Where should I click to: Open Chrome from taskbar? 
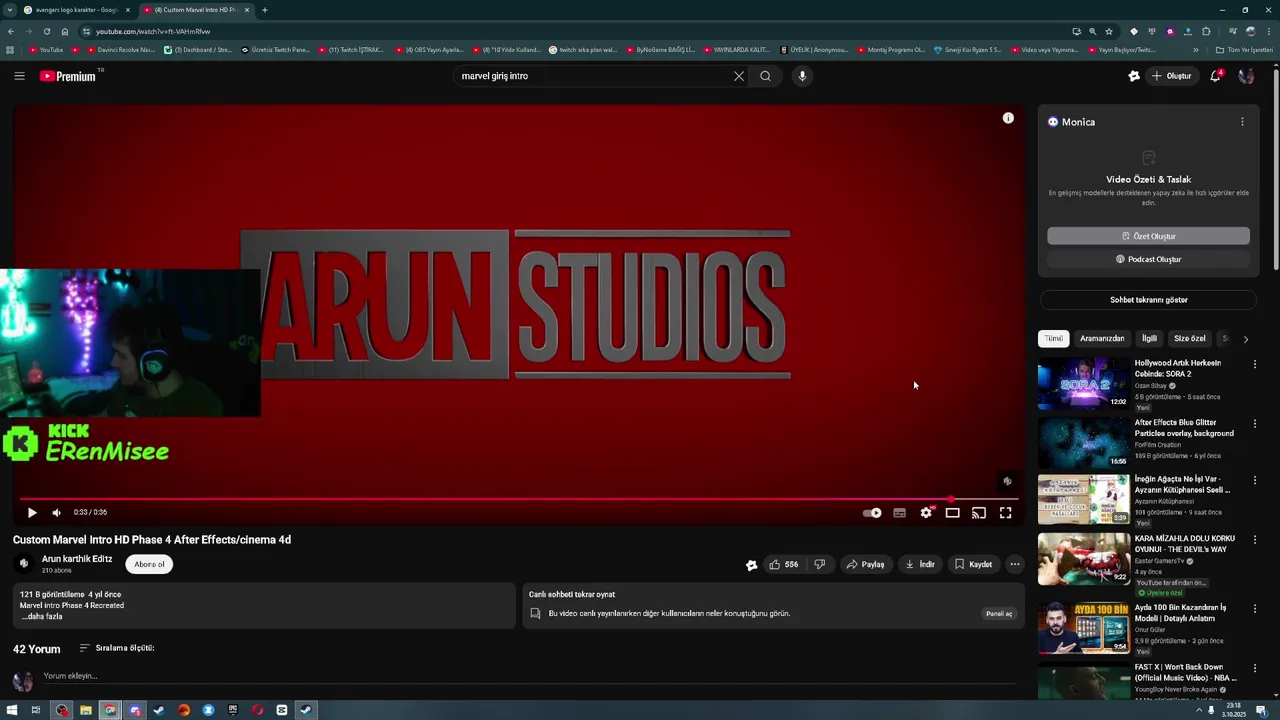[110, 710]
